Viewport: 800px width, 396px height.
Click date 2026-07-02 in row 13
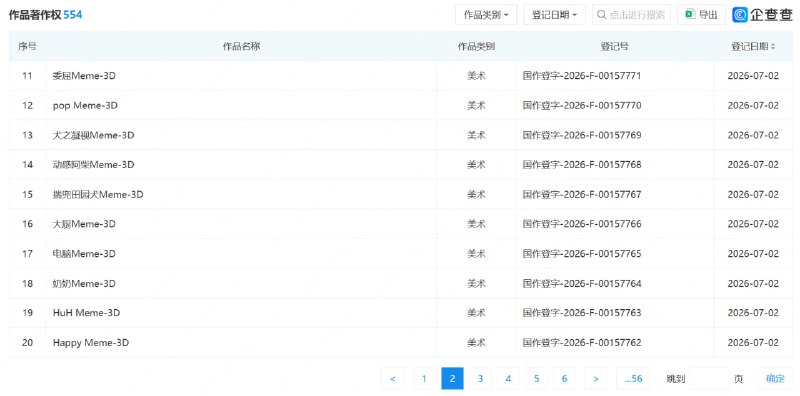click(x=753, y=135)
